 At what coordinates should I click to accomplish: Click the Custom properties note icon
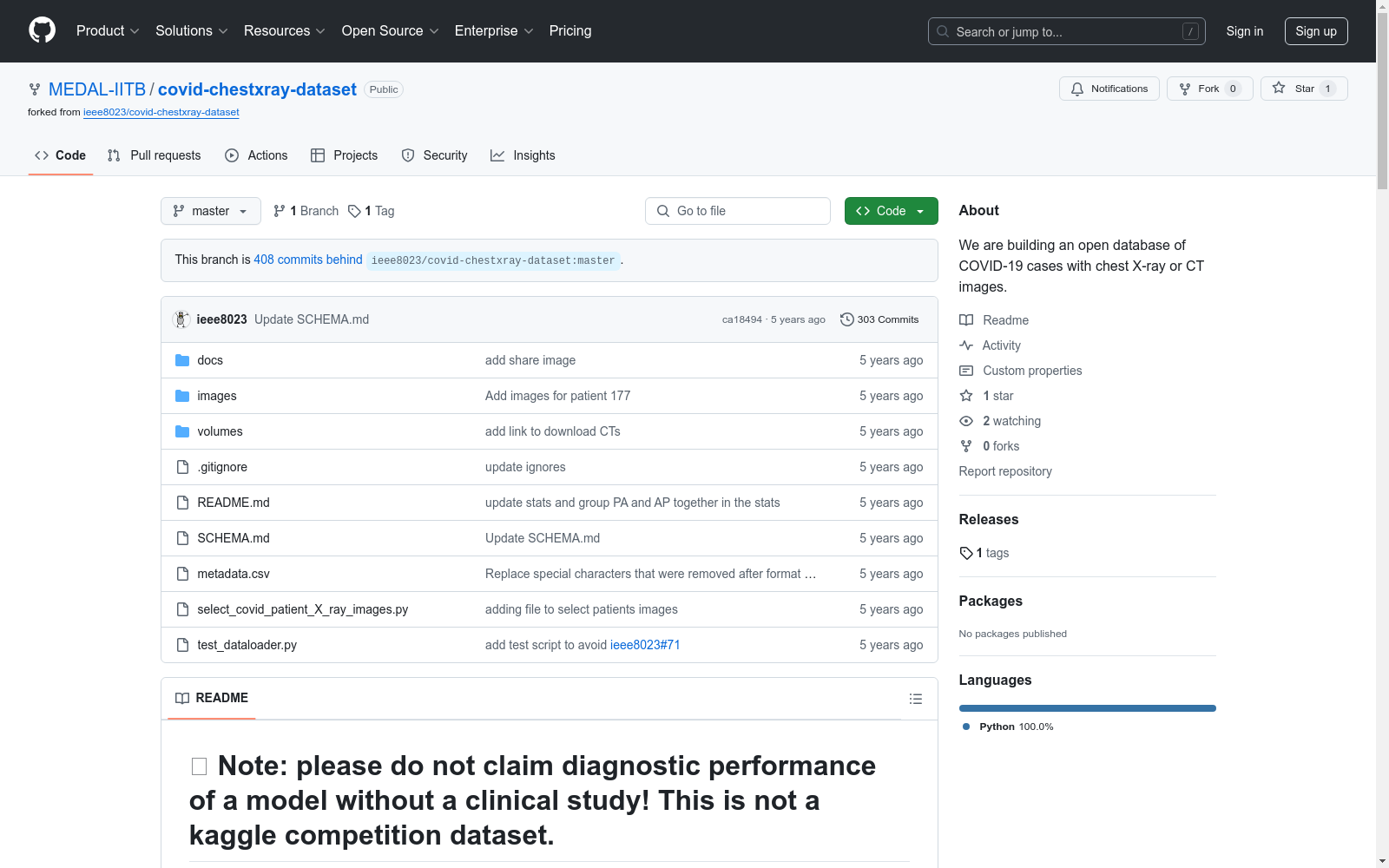coord(966,371)
